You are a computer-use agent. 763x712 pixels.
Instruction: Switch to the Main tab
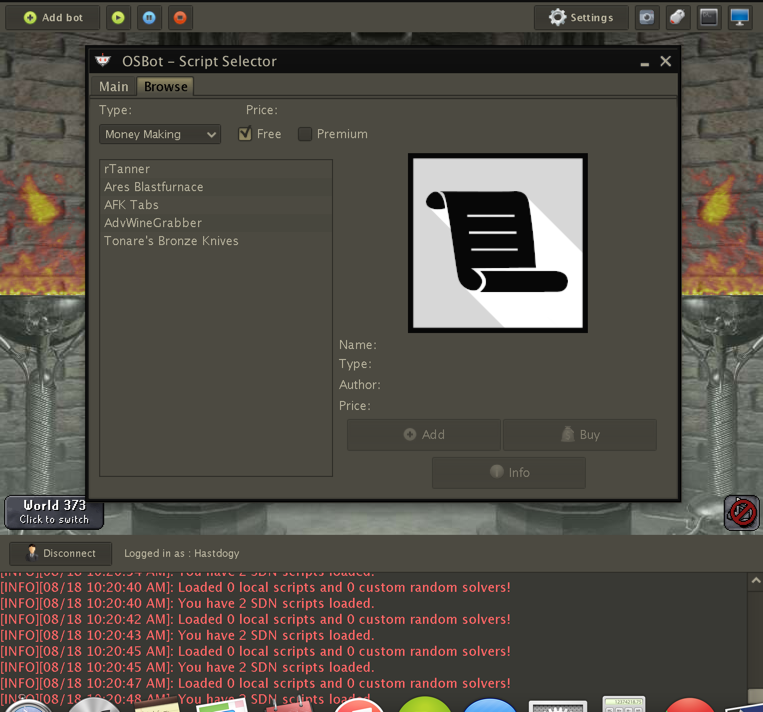114,87
